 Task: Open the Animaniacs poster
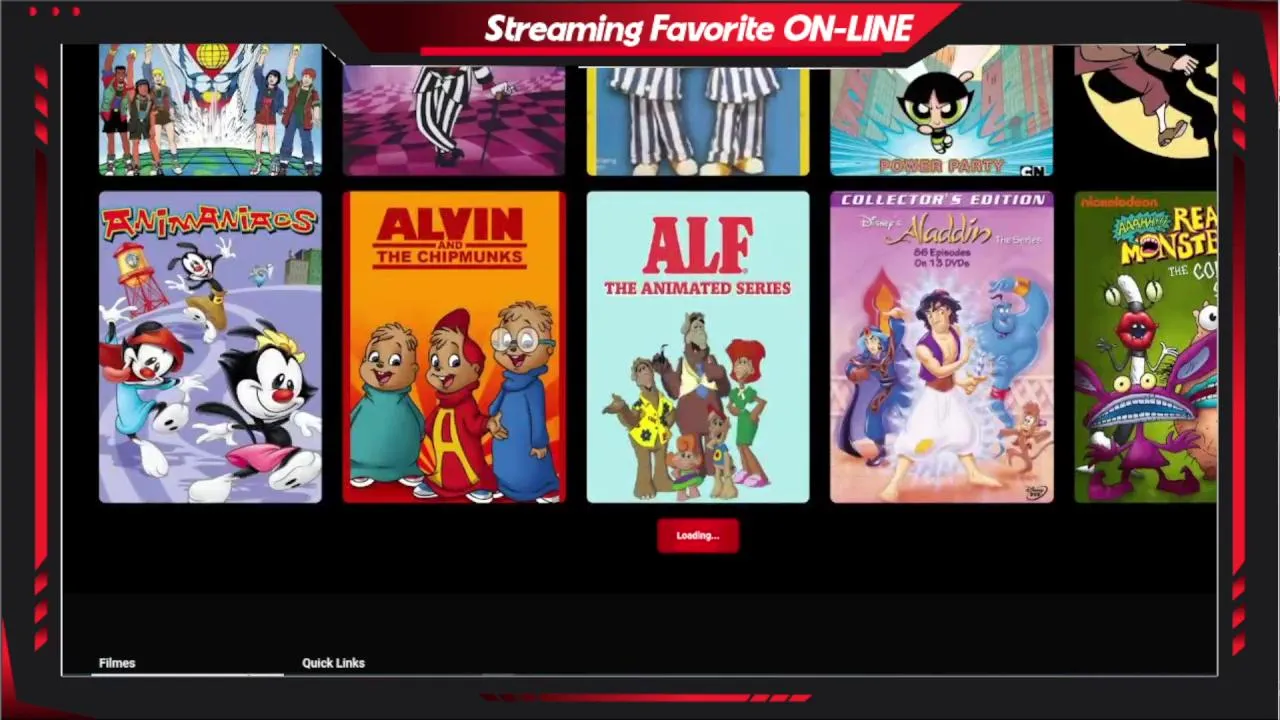coord(210,347)
